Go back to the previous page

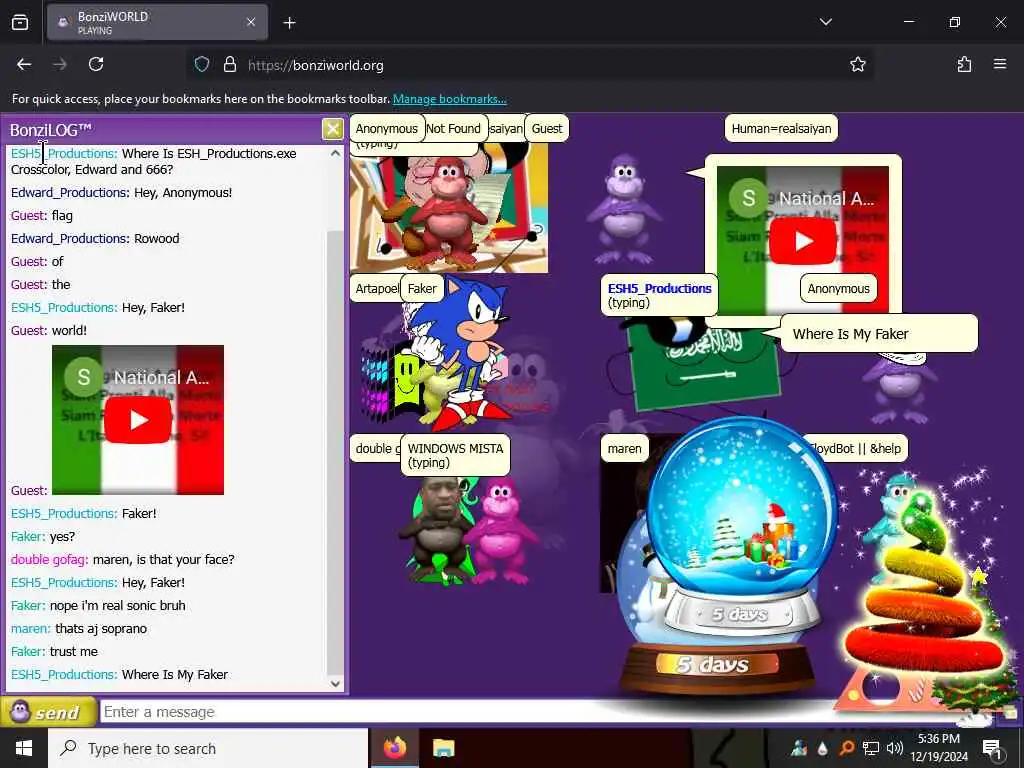point(24,64)
